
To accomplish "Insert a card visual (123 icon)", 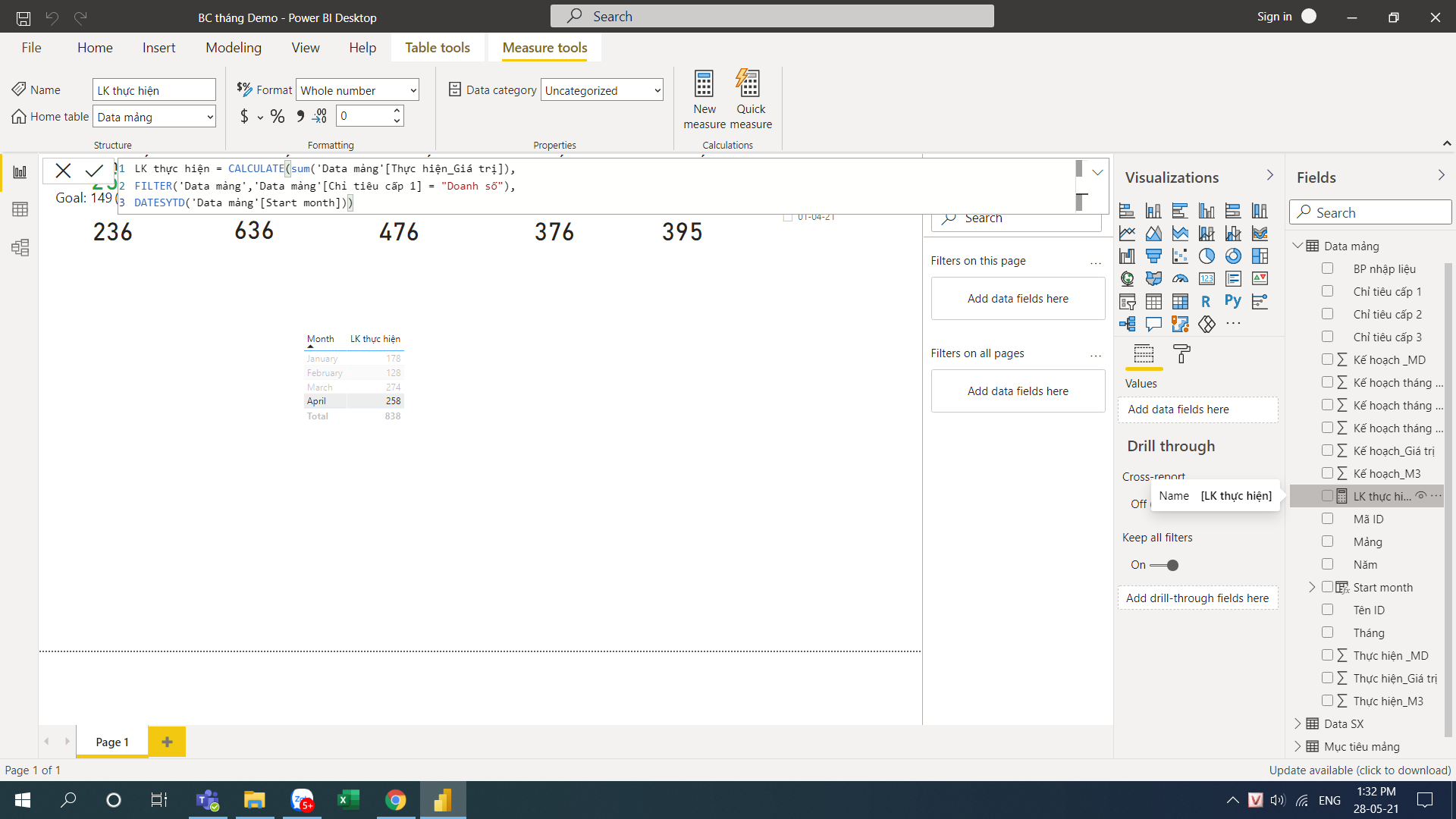I will click(1207, 279).
